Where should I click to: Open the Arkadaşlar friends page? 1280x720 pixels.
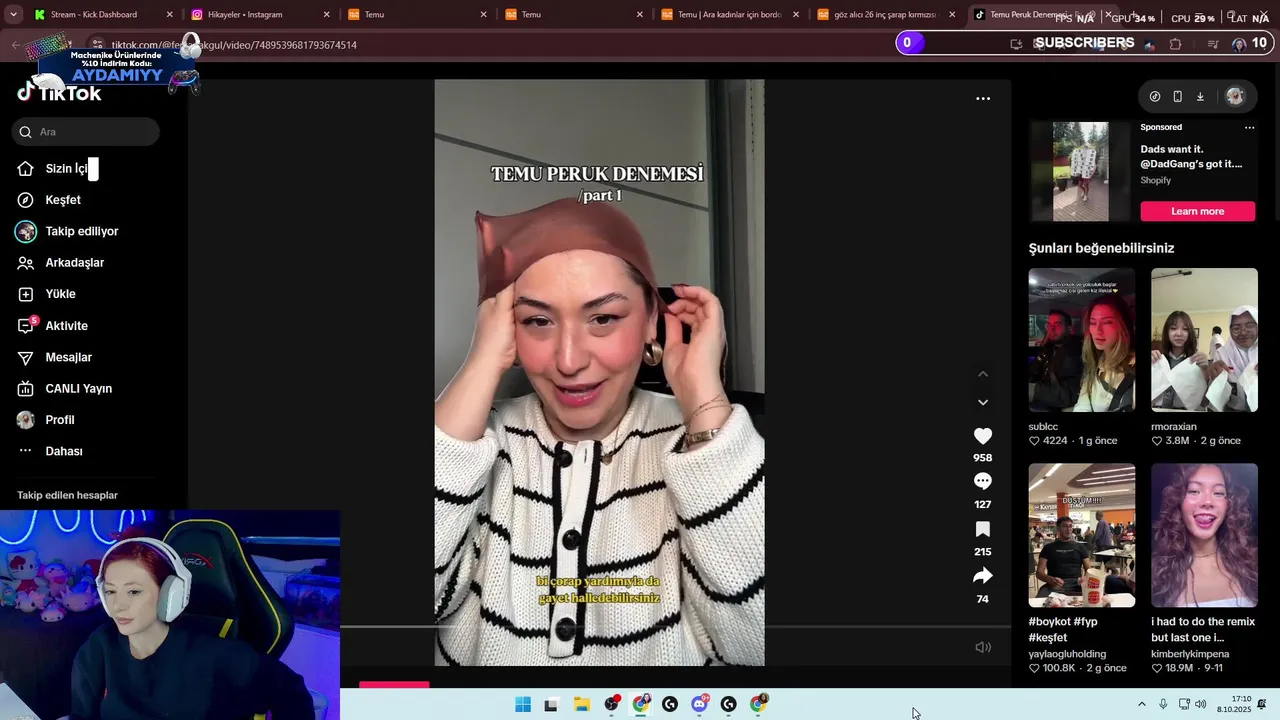61,263
